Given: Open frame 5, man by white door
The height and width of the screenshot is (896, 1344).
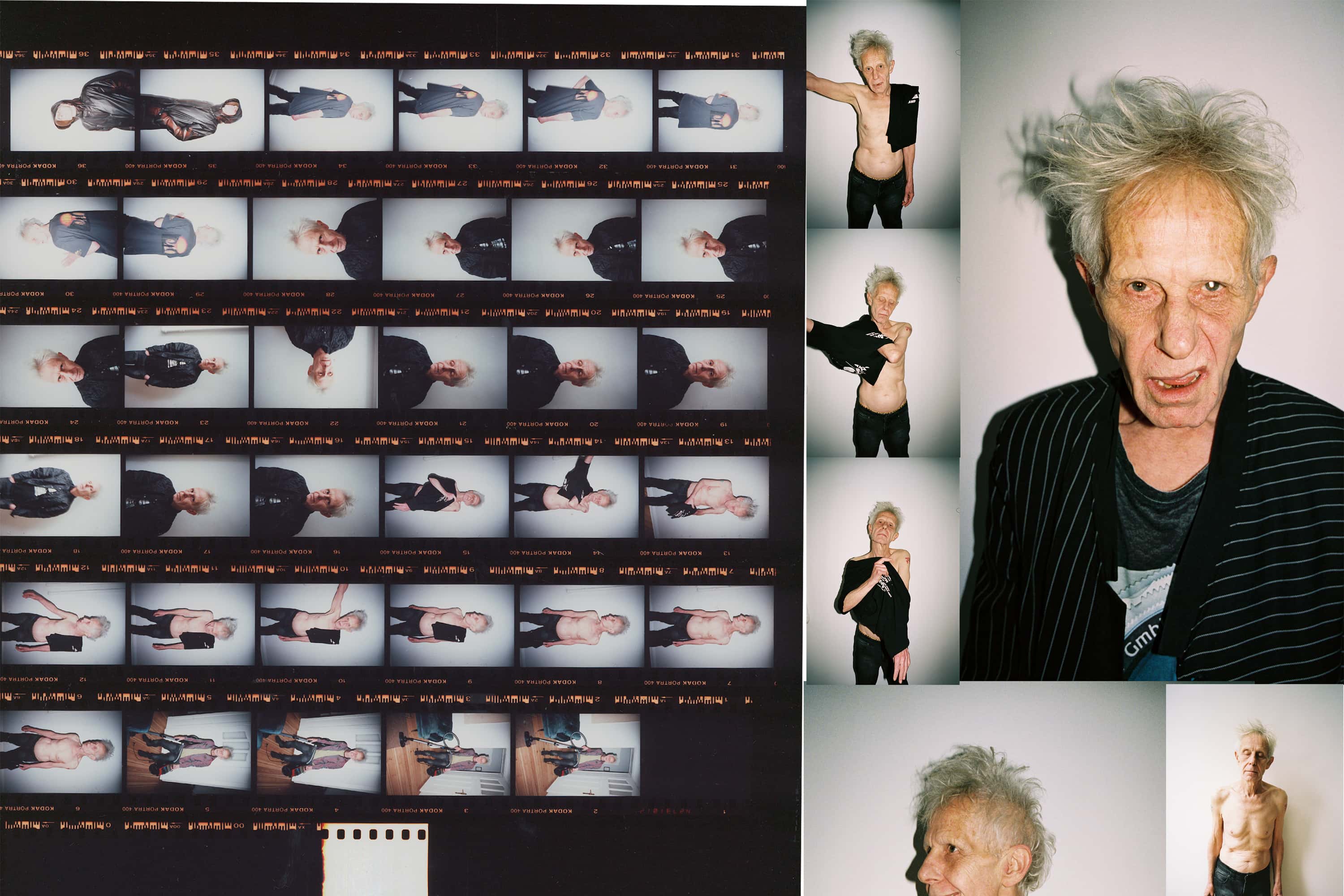Looking at the screenshot, I should click(x=189, y=752).
